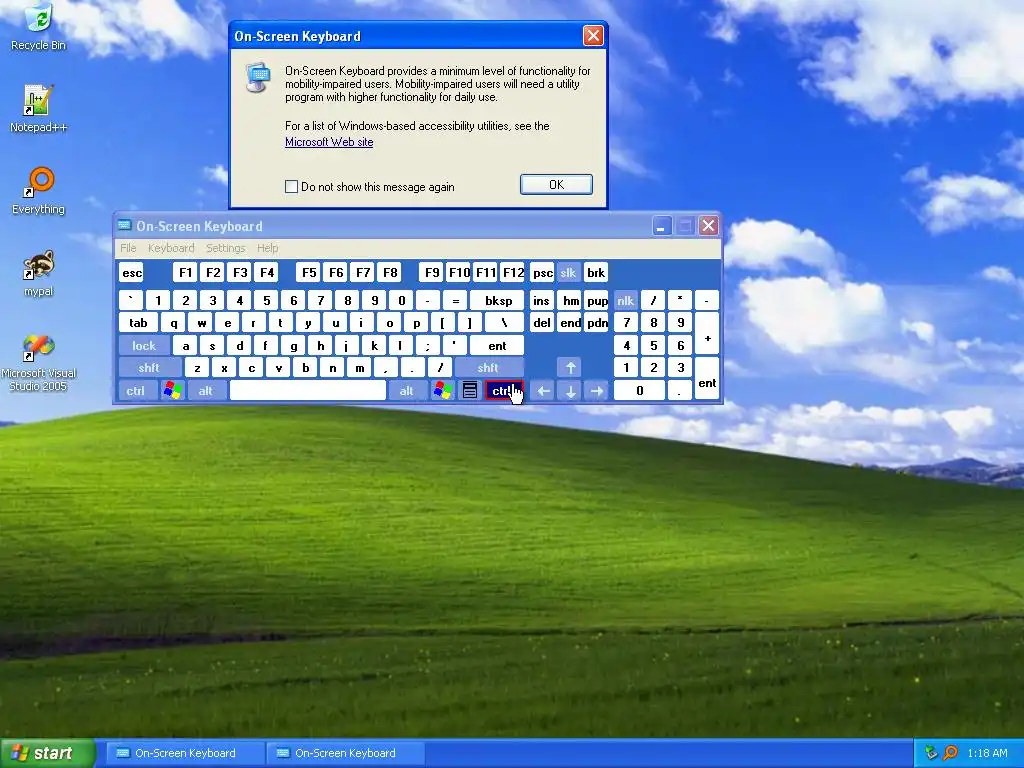The width and height of the screenshot is (1024, 768).
Task: Toggle the slk scroll lock key
Action: coord(568,272)
